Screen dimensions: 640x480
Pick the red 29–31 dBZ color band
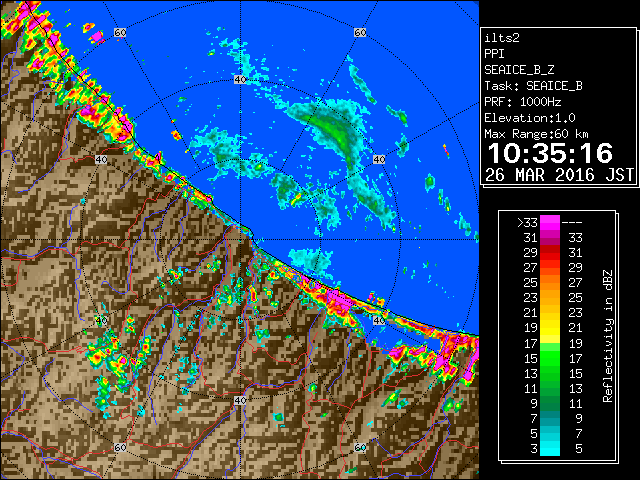click(550, 253)
